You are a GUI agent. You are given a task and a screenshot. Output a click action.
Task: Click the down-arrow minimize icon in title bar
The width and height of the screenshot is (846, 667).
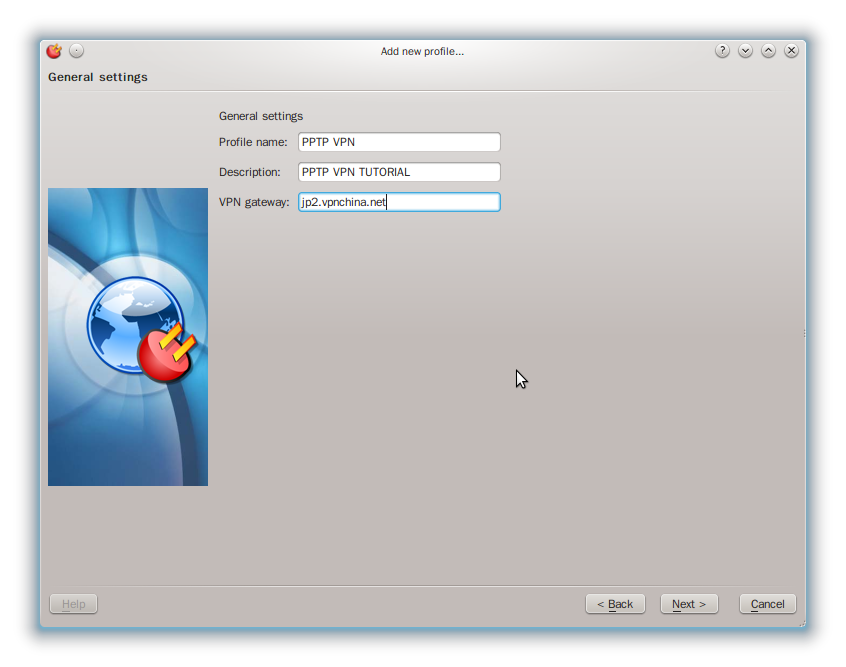pos(745,51)
